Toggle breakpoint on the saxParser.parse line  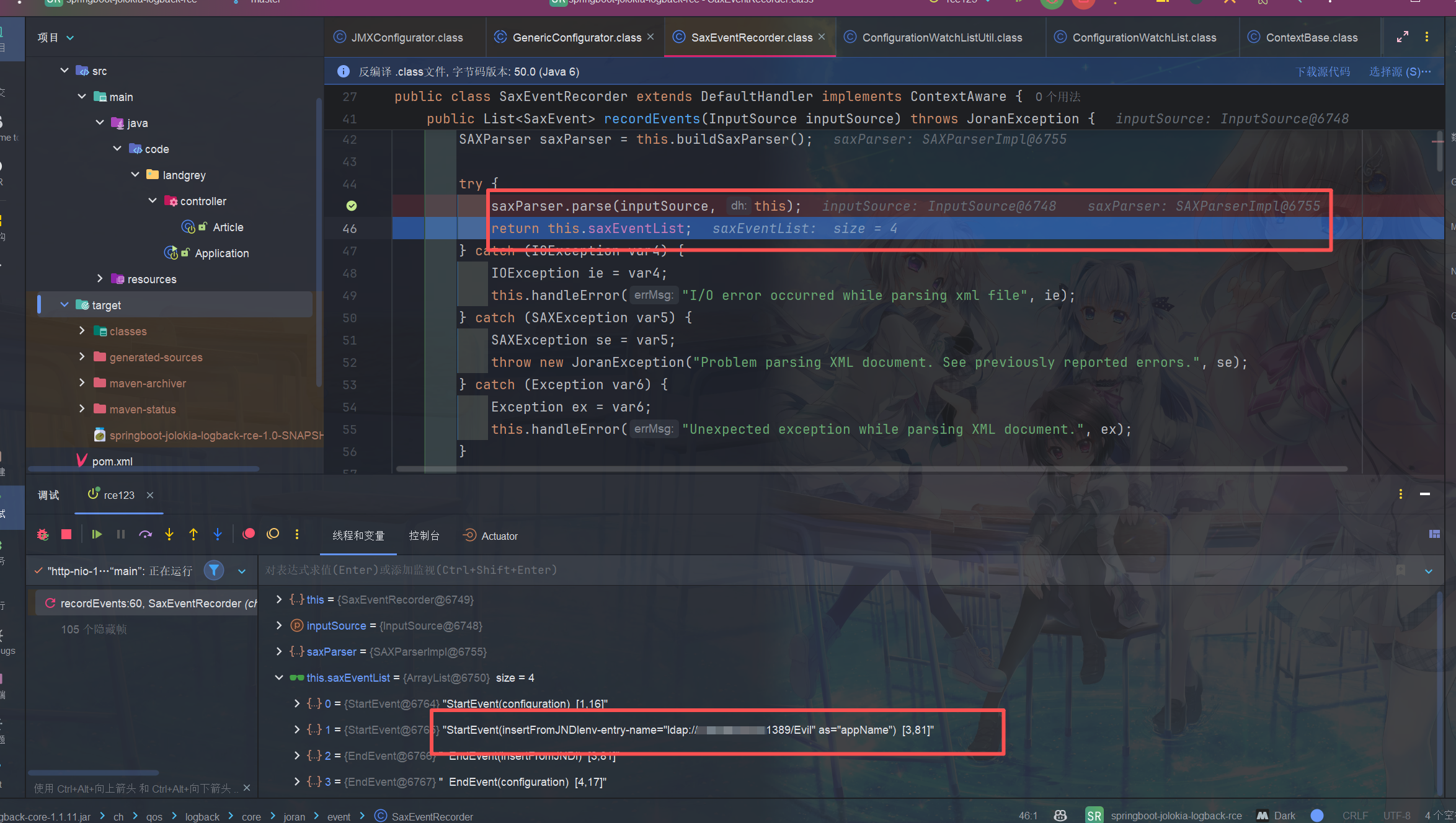coord(352,206)
